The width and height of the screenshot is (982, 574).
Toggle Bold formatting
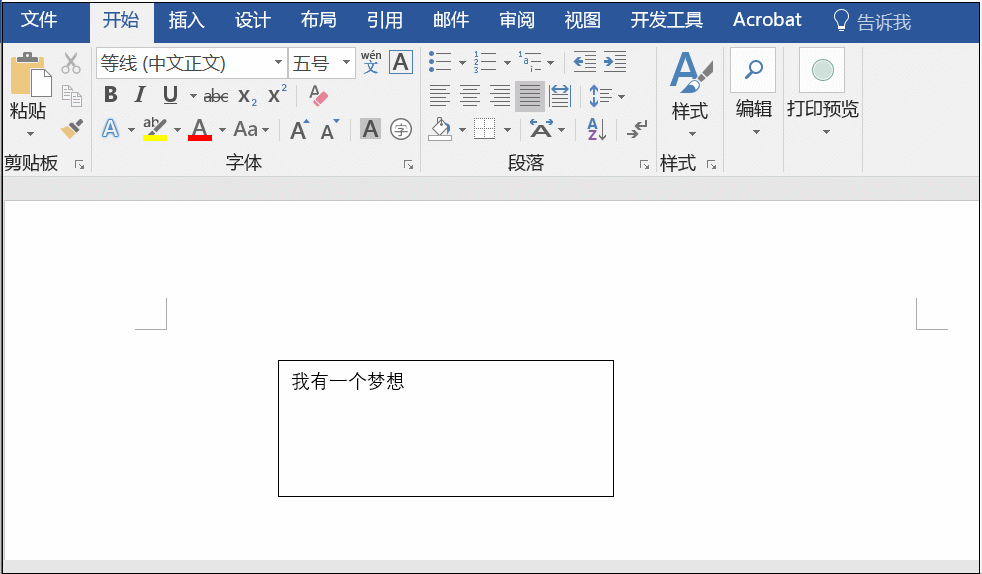[111, 95]
